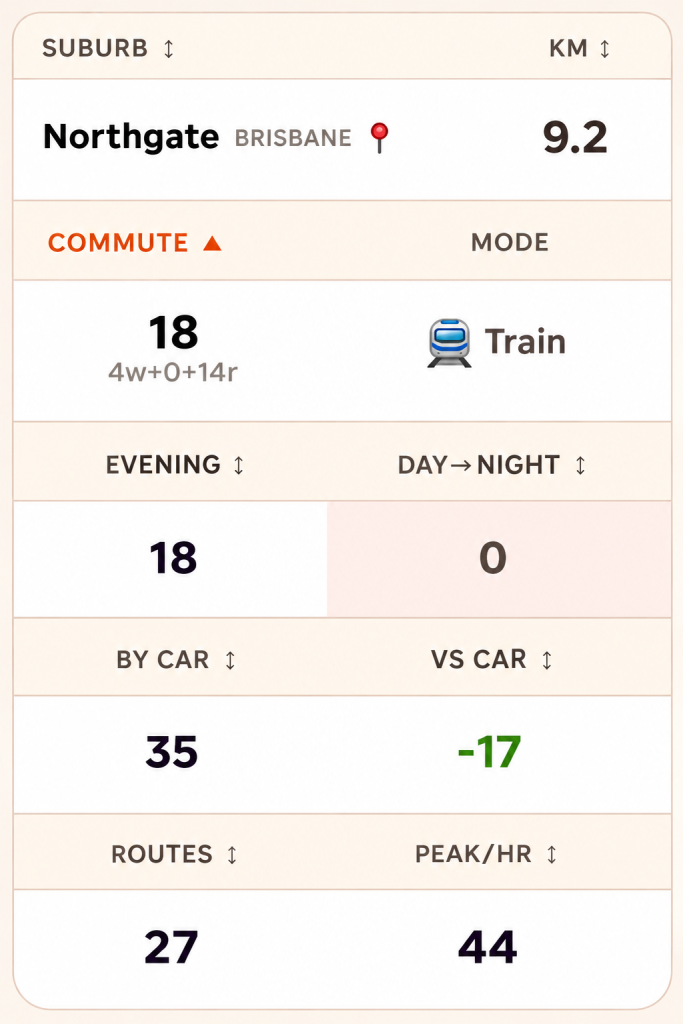Click the train emoji icon

pyautogui.click(x=449, y=342)
